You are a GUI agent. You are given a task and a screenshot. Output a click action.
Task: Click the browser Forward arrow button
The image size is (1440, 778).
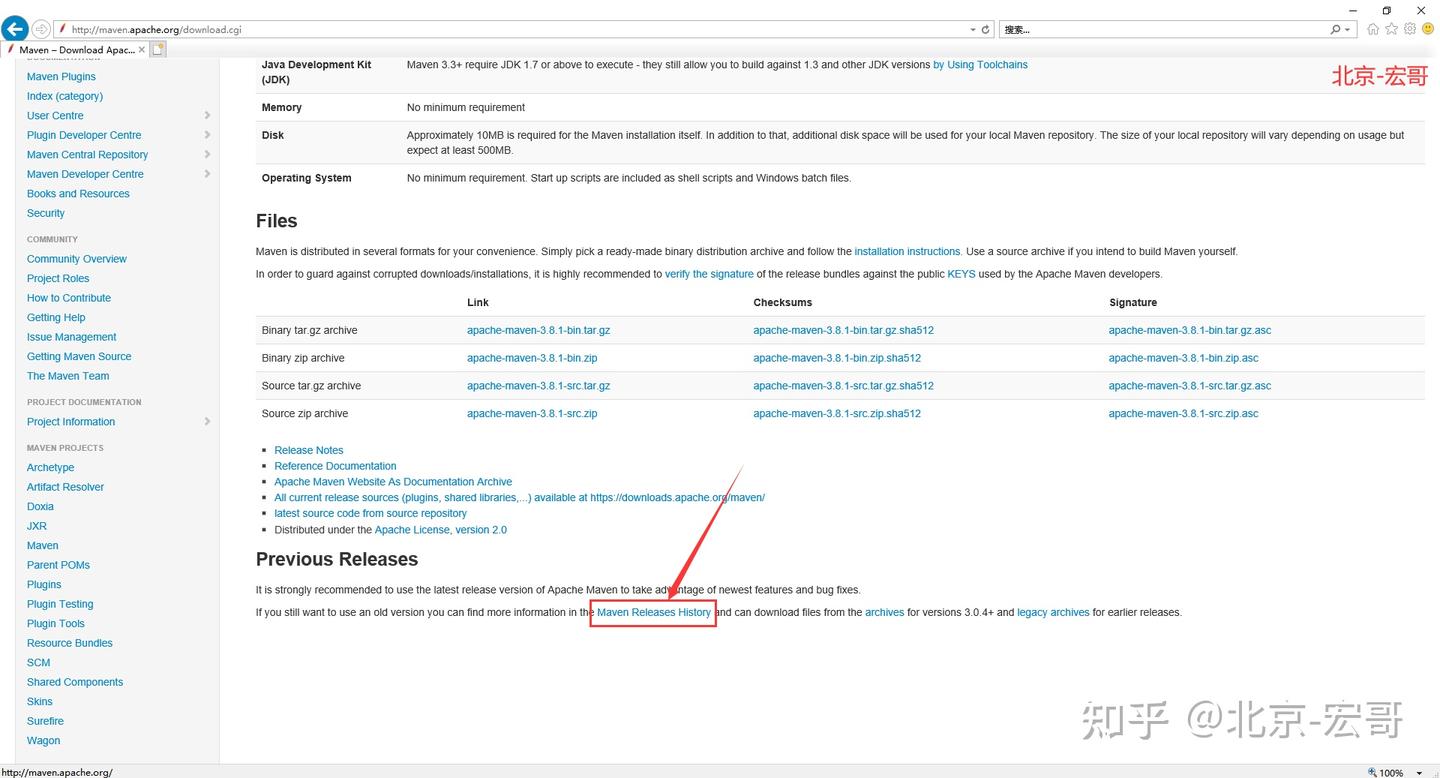41,29
